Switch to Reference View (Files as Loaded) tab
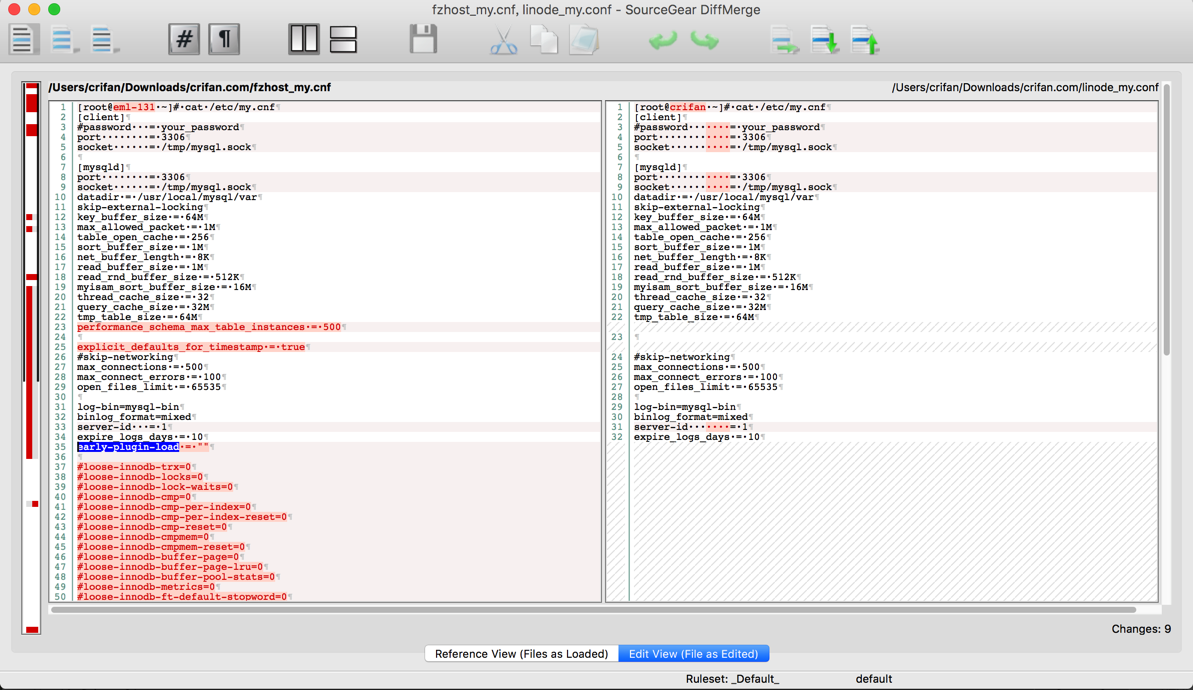The height and width of the screenshot is (690, 1193). pos(521,653)
